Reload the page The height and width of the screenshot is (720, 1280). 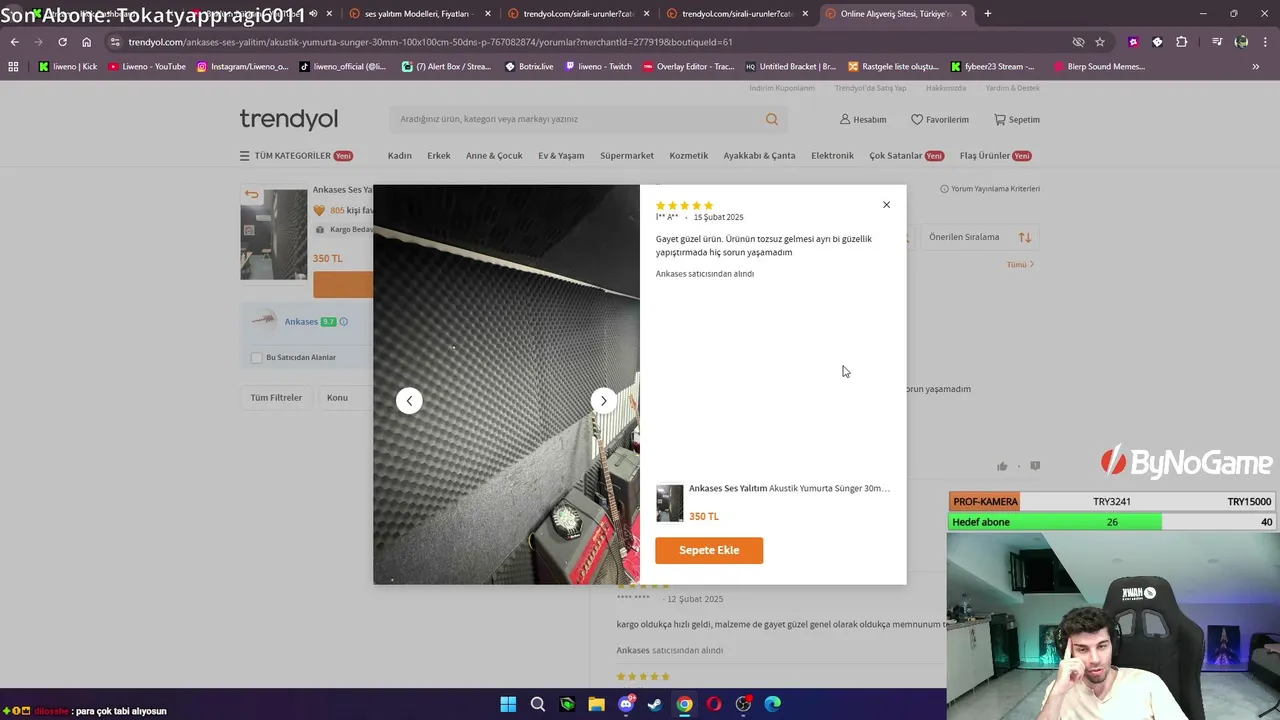[x=62, y=42]
